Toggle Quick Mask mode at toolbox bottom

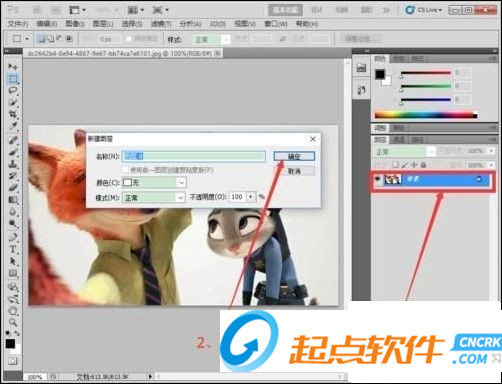pyautogui.click(x=13, y=360)
